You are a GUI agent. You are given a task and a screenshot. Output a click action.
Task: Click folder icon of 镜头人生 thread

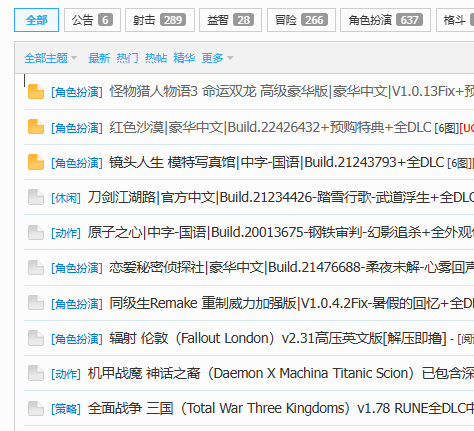tap(36, 162)
